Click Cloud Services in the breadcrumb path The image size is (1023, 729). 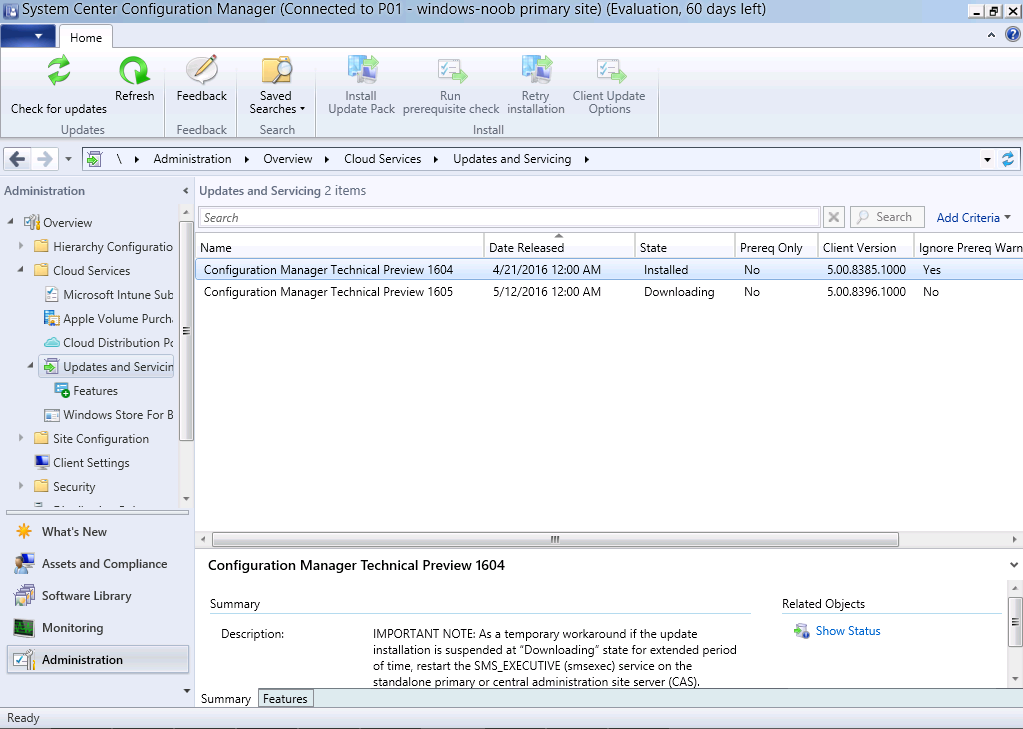[382, 159]
